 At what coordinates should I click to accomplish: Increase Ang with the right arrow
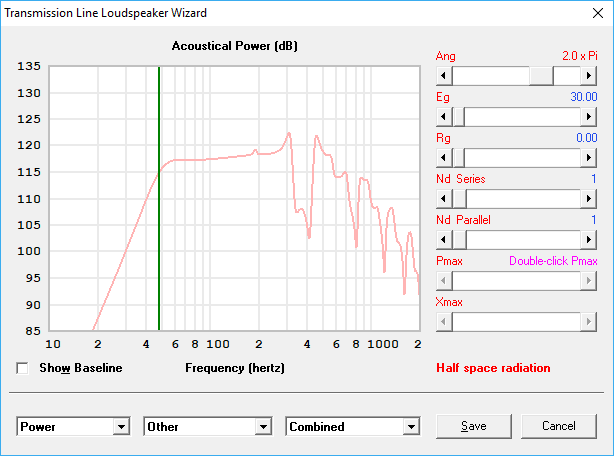pos(588,76)
